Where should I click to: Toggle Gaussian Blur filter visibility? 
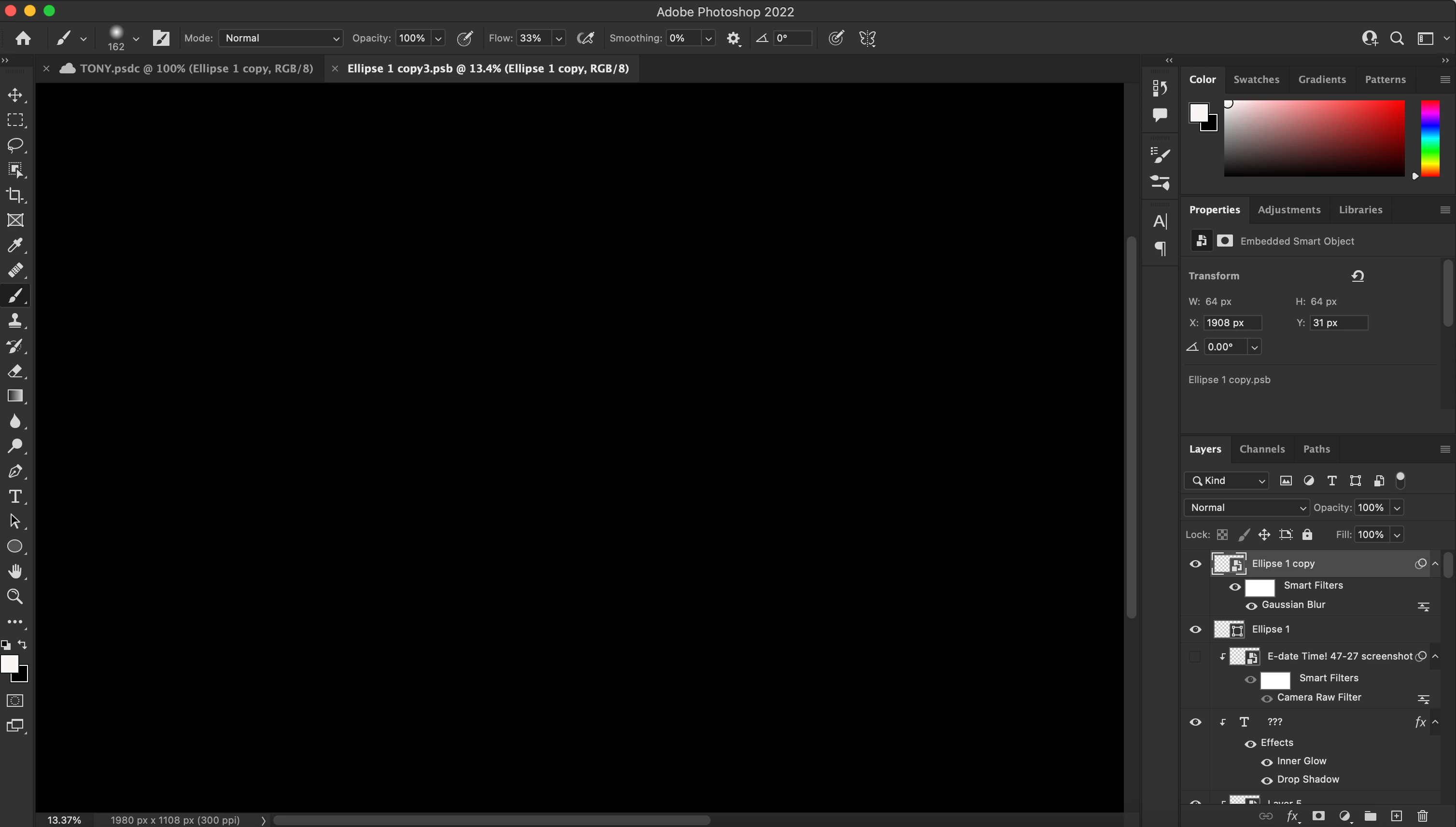pos(1251,606)
